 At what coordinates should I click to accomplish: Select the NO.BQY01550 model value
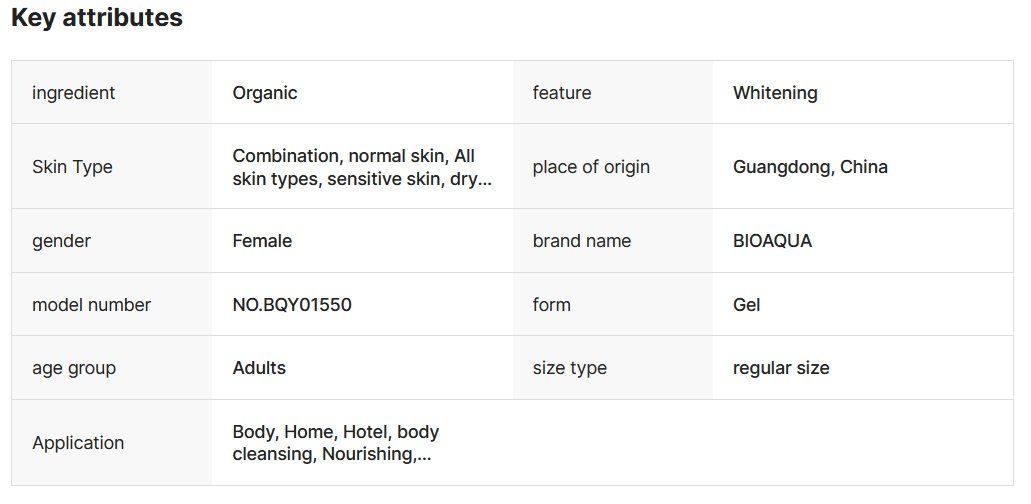[292, 305]
